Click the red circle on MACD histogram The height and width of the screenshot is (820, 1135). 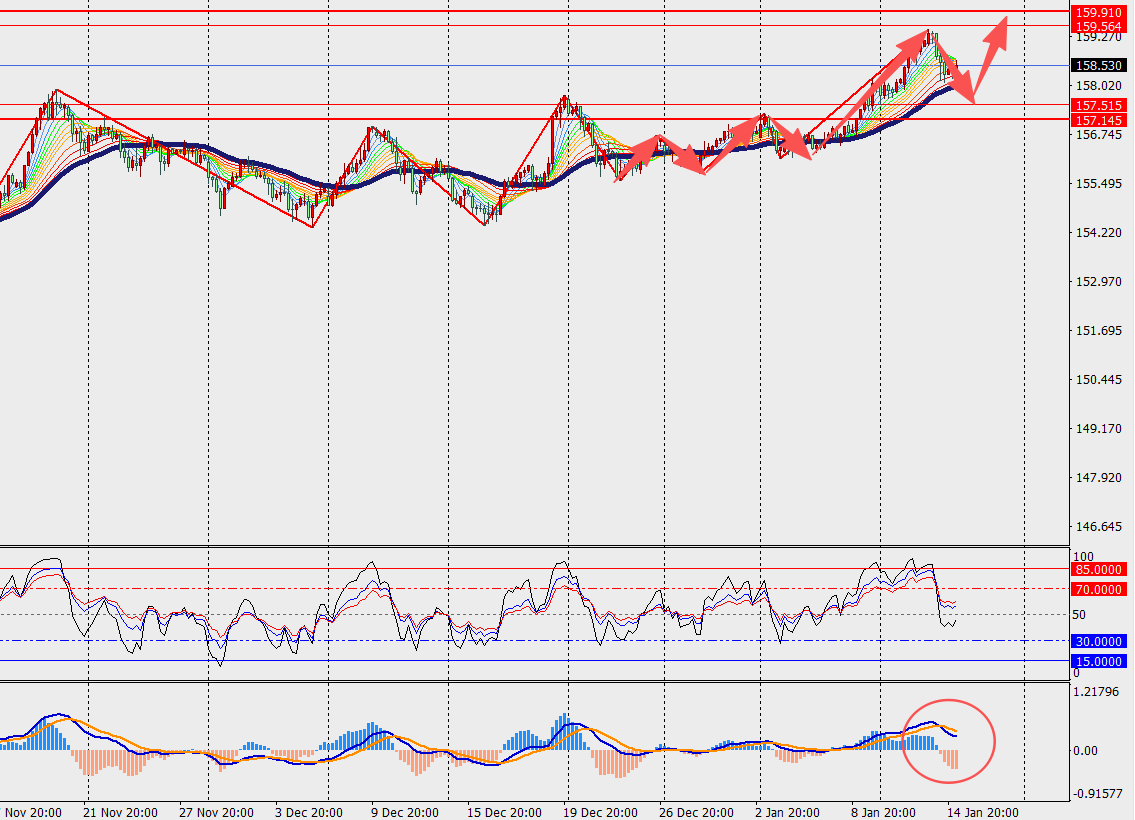tap(949, 741)
